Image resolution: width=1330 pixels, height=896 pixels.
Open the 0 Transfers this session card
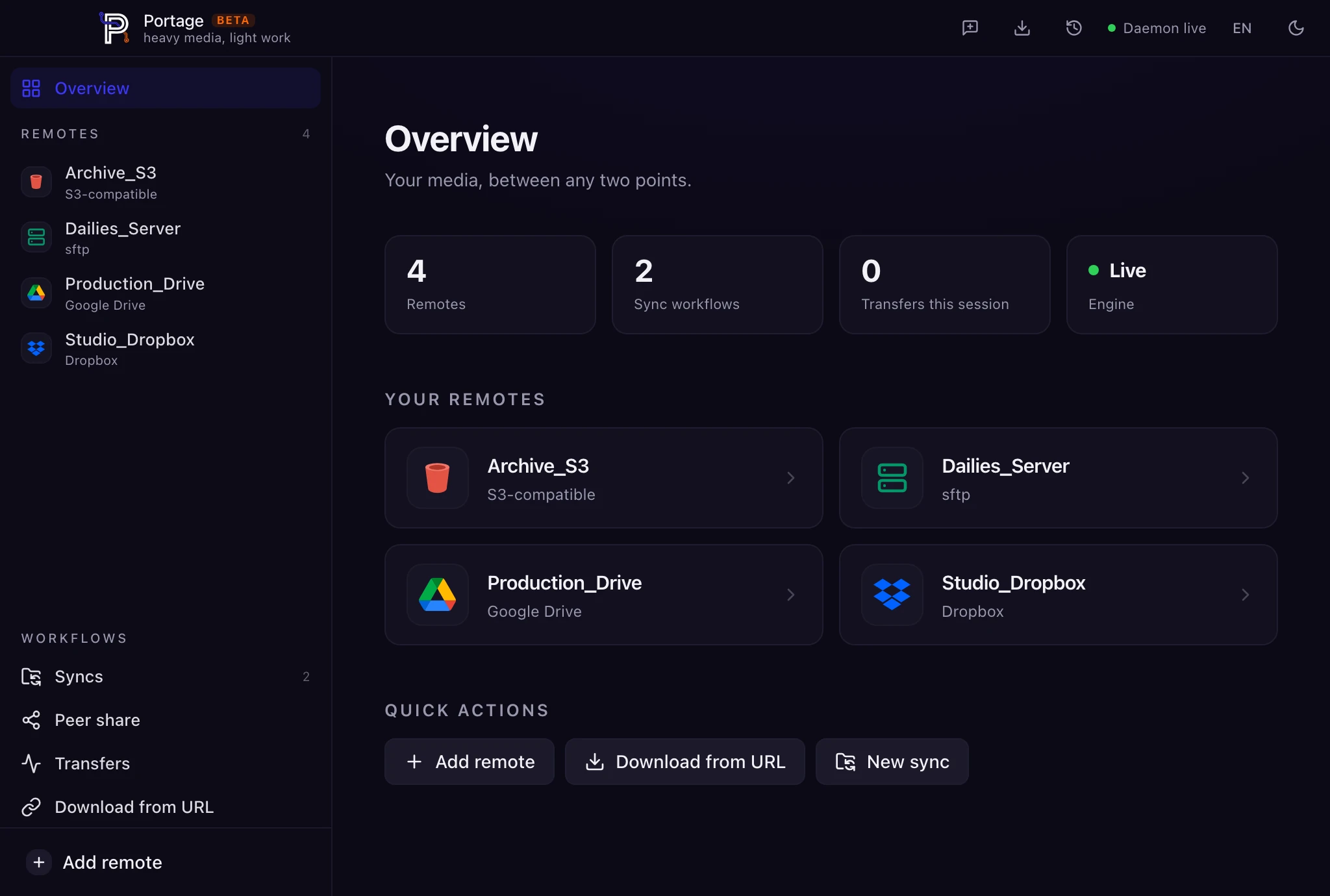pos(945,285)
